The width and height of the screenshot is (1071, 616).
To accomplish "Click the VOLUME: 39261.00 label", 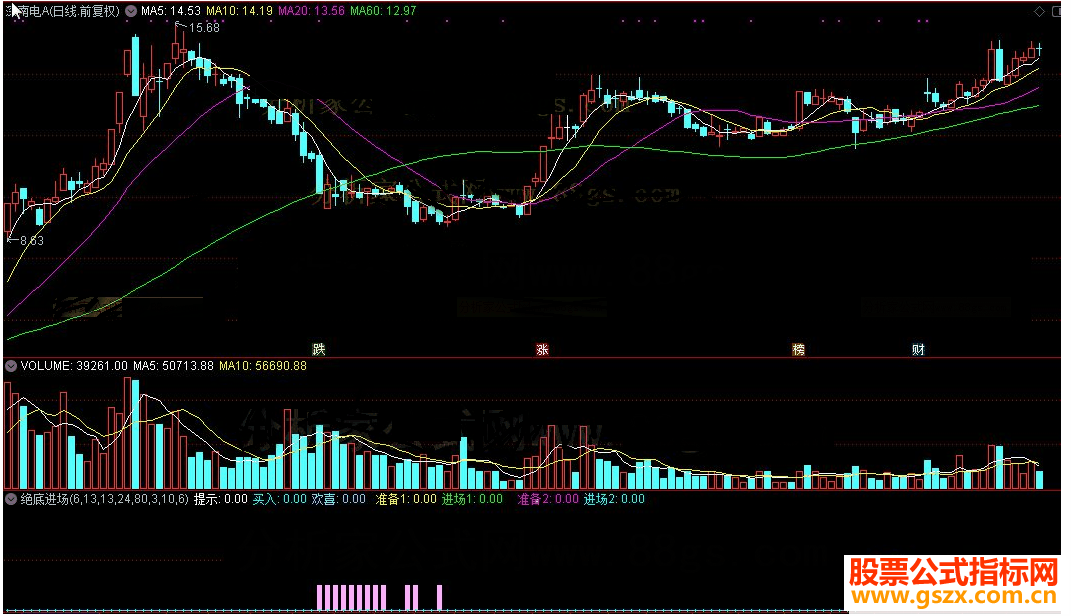I will coord(74,366).
